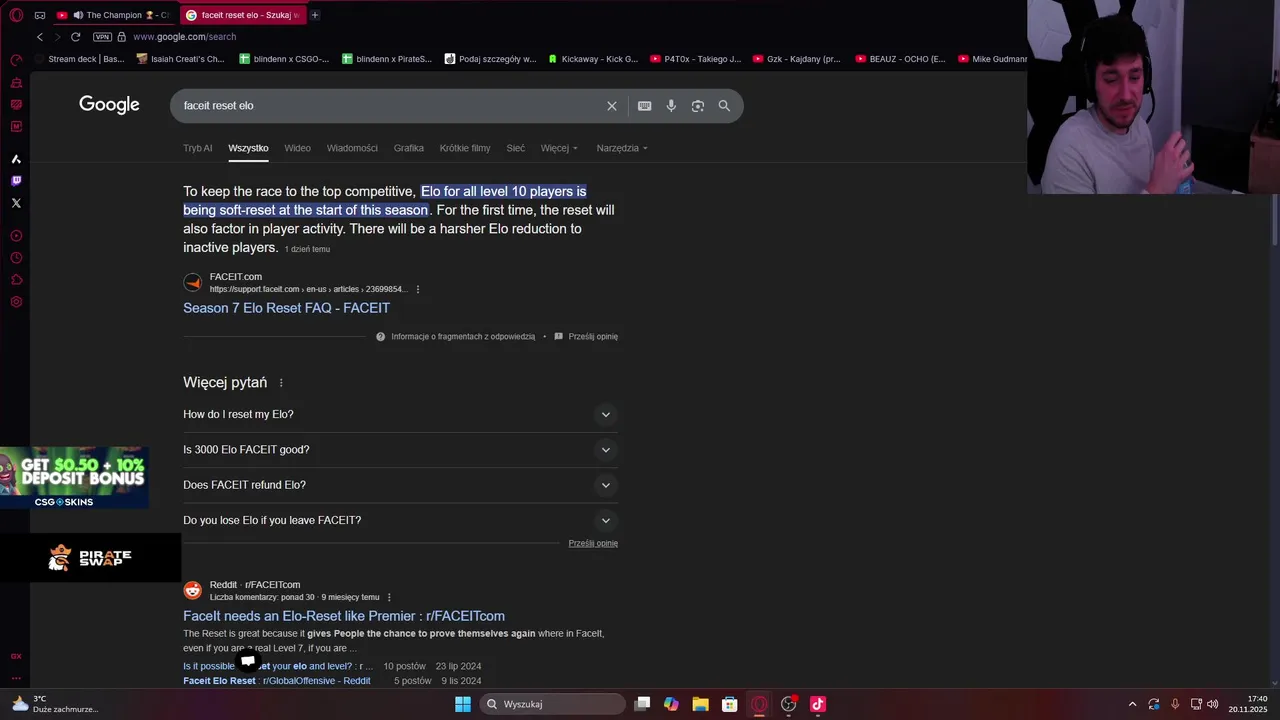Go back using the browser back arrow
This screenshot has width=1280, height=720.
click(x=40, y=37)
